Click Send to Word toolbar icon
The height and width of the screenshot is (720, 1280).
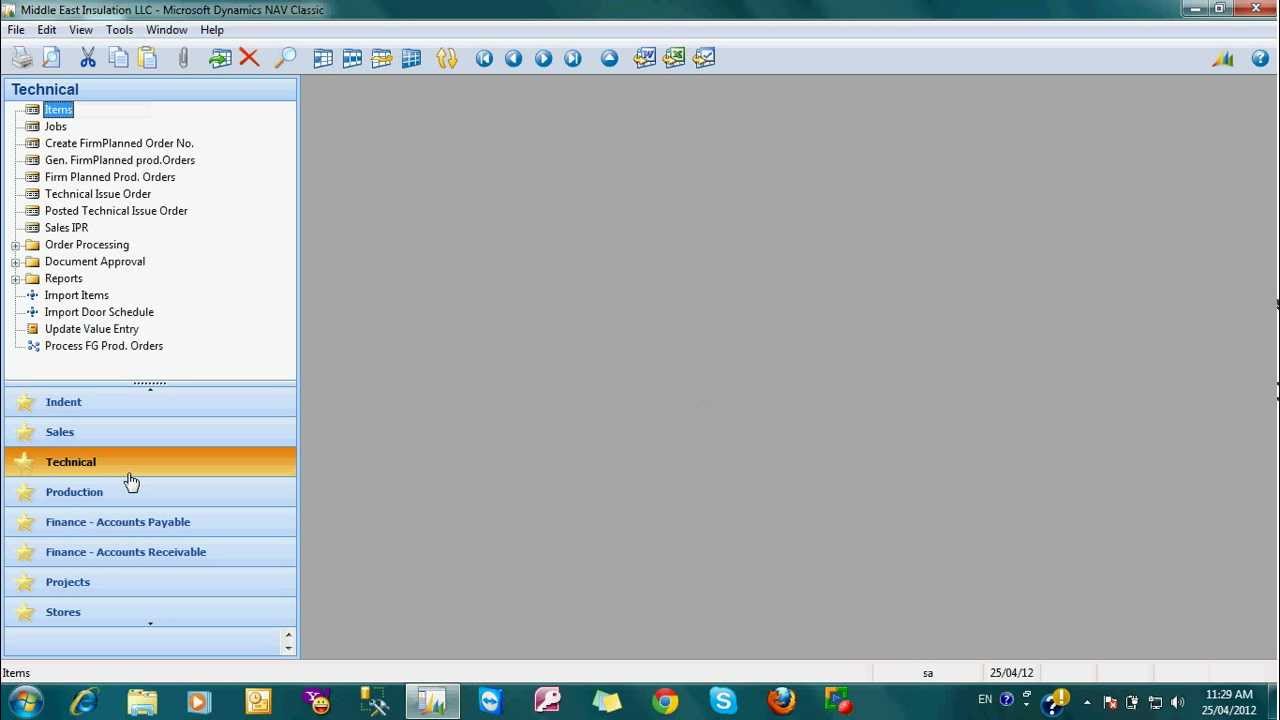point(645,58)
